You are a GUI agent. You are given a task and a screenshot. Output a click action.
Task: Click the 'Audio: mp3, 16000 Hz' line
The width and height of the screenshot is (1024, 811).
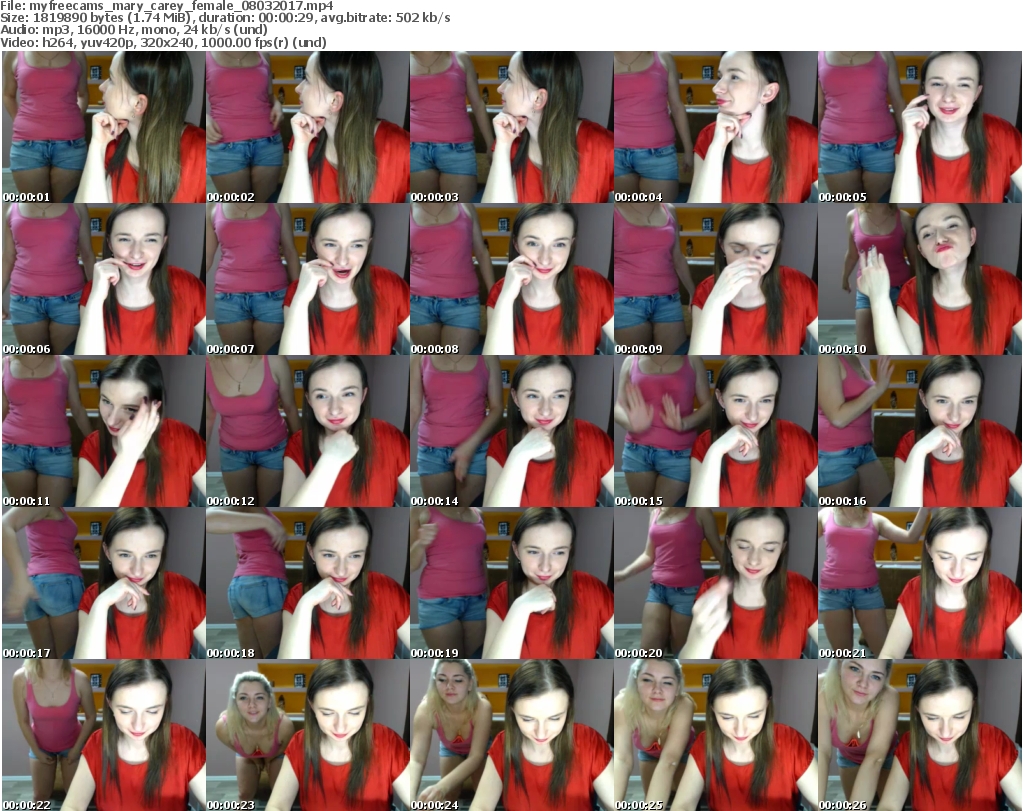(x=134, y=30)
